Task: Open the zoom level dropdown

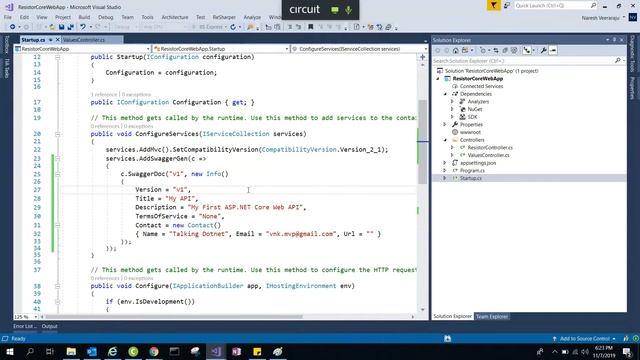Action: 36,317
